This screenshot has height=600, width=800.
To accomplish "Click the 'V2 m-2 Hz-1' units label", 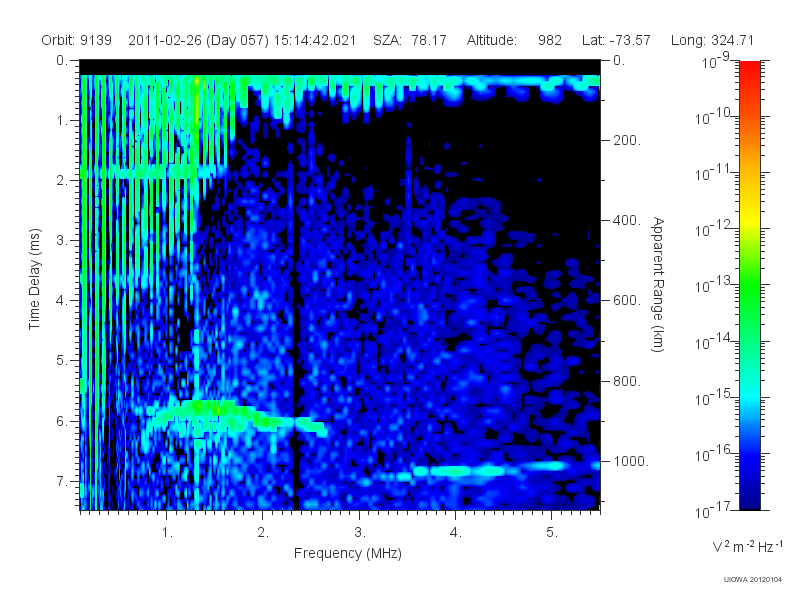I will [x=747, y=546].
